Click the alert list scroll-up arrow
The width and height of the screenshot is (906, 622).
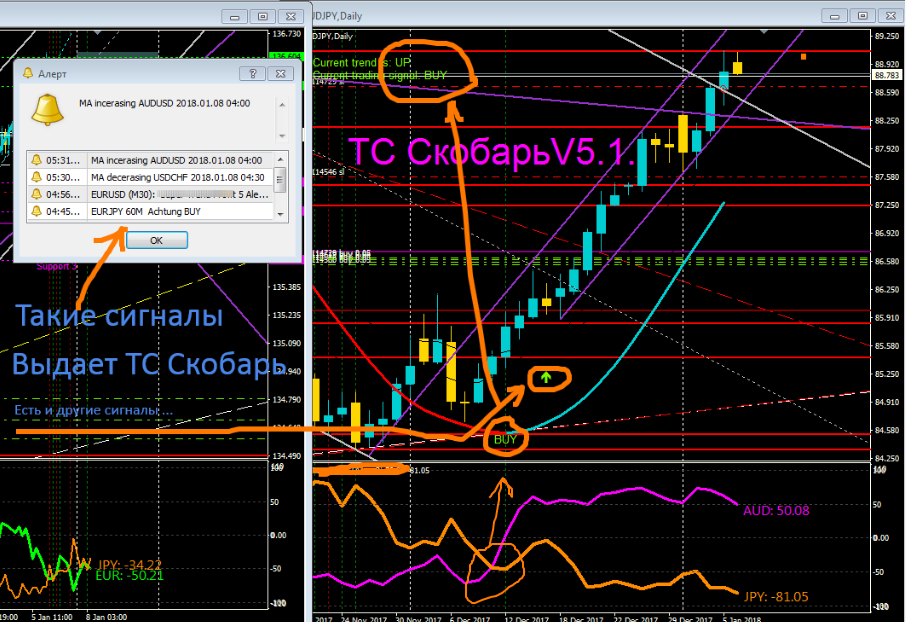[280, 159]
